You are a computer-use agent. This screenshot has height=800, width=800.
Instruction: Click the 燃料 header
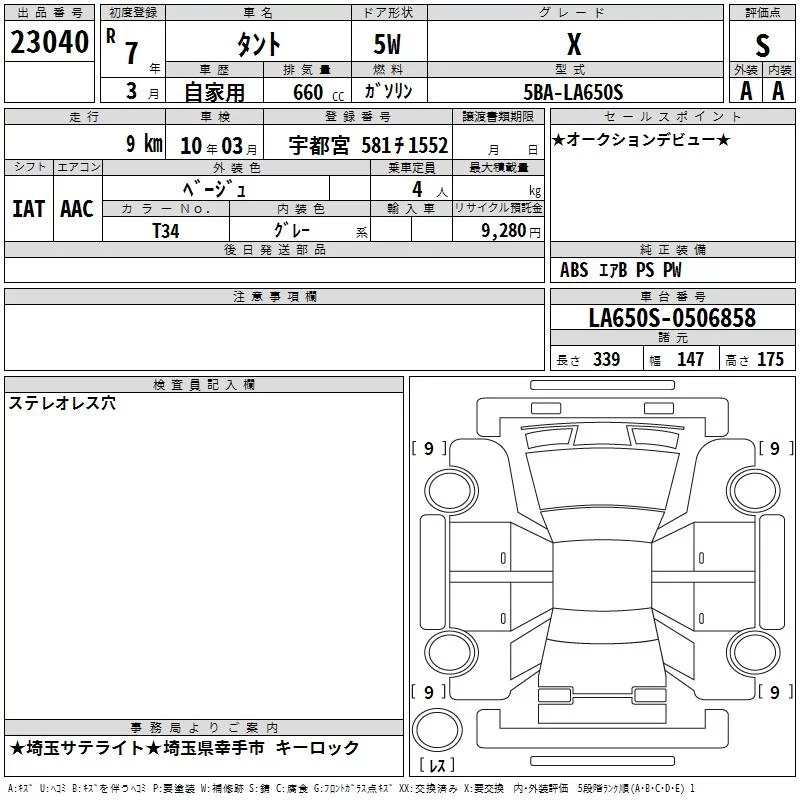click(x=389, y=69)
